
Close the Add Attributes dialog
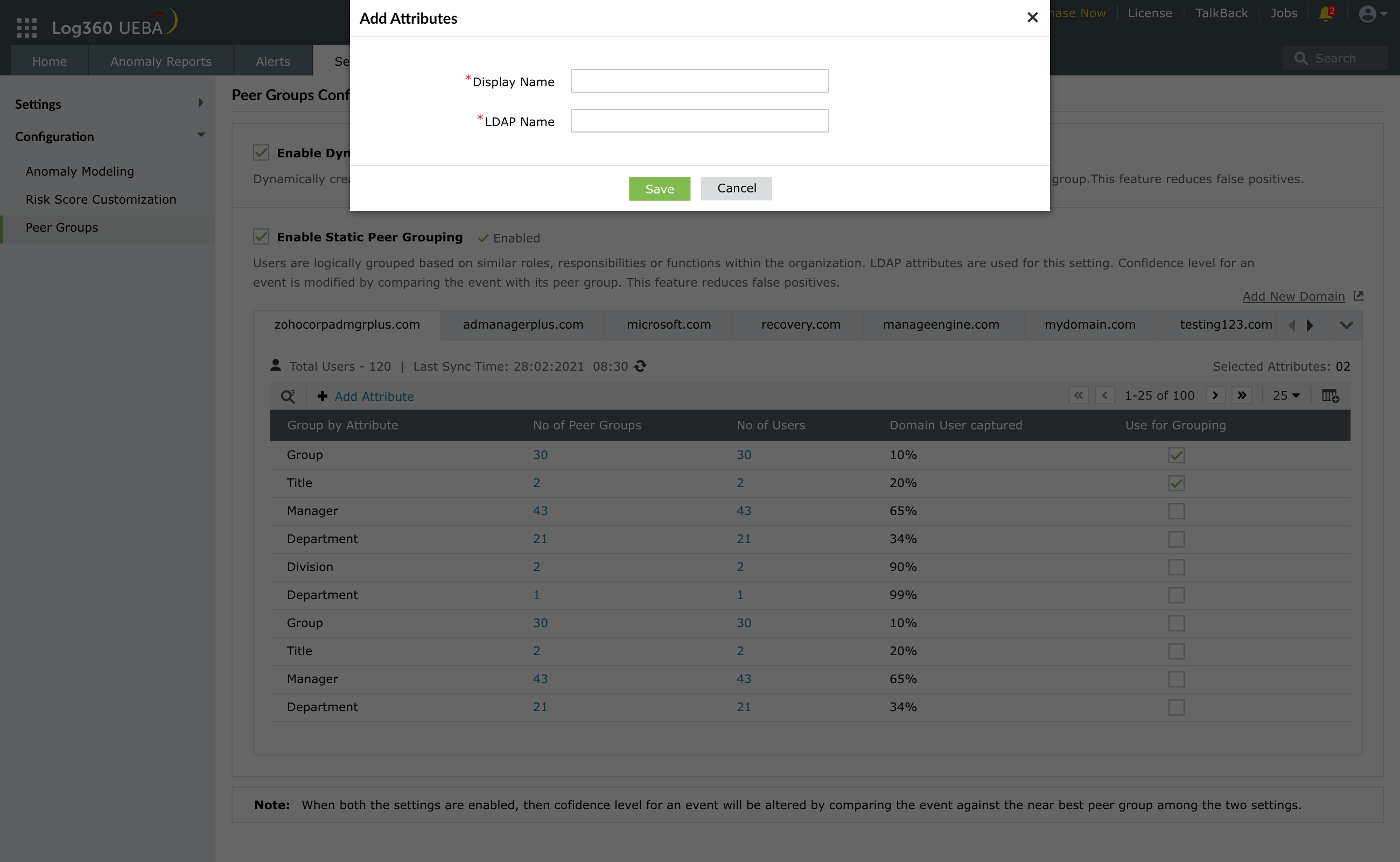pos(1032,18)
